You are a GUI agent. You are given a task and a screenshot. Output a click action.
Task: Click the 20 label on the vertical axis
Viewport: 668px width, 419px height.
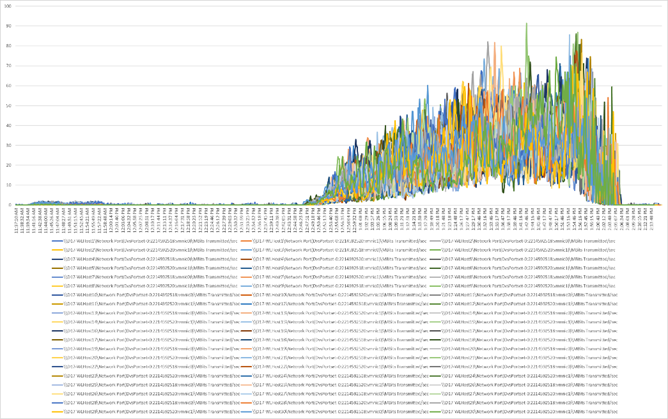[x=8, y=165]
